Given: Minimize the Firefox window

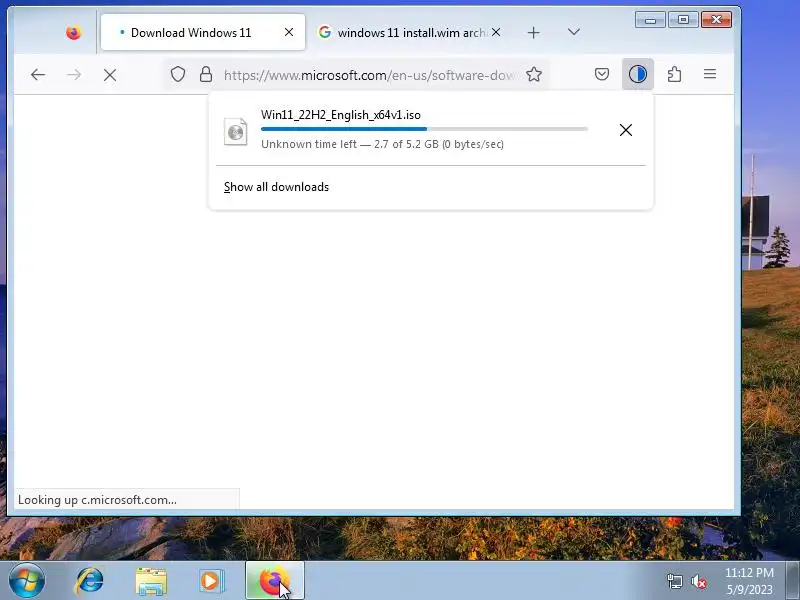Looking at the screenshot, I should 650,20.
